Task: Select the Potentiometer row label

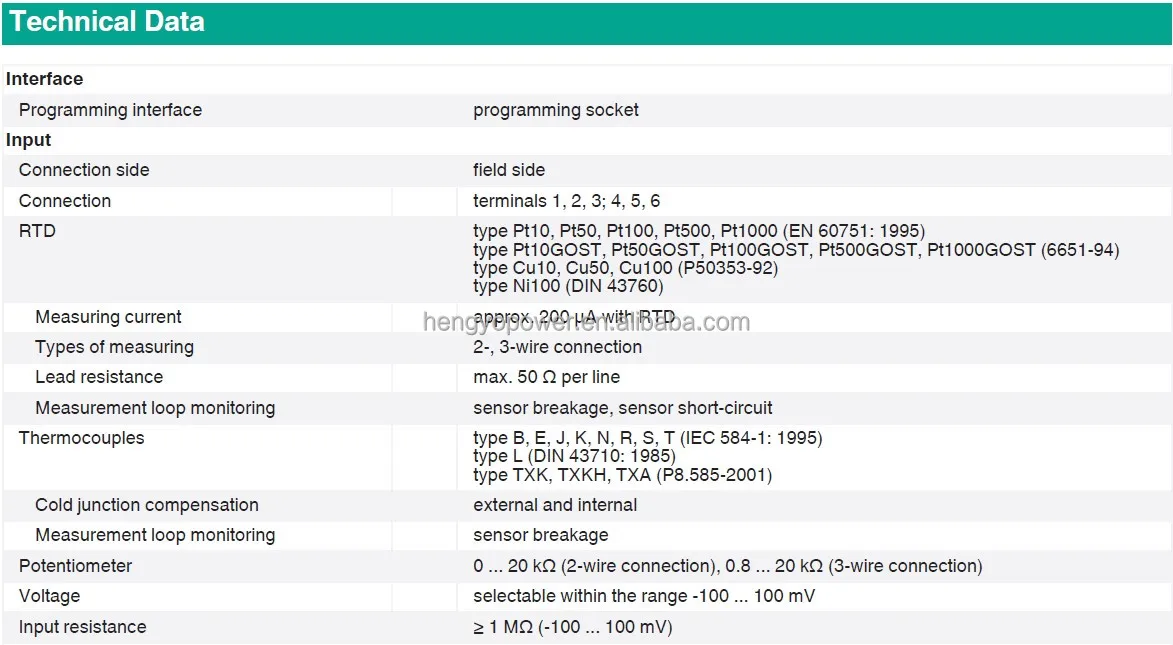Action: [x=76, y=566]
